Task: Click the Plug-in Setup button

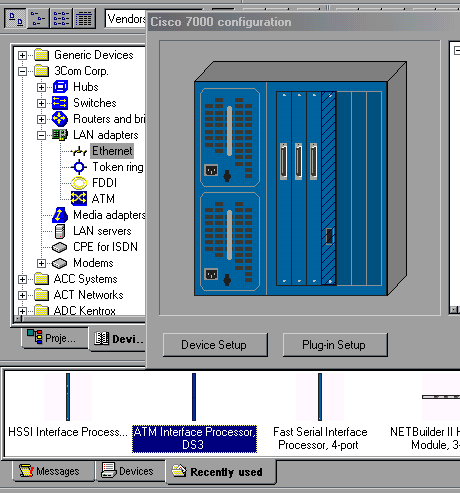Action: point(335,345)
